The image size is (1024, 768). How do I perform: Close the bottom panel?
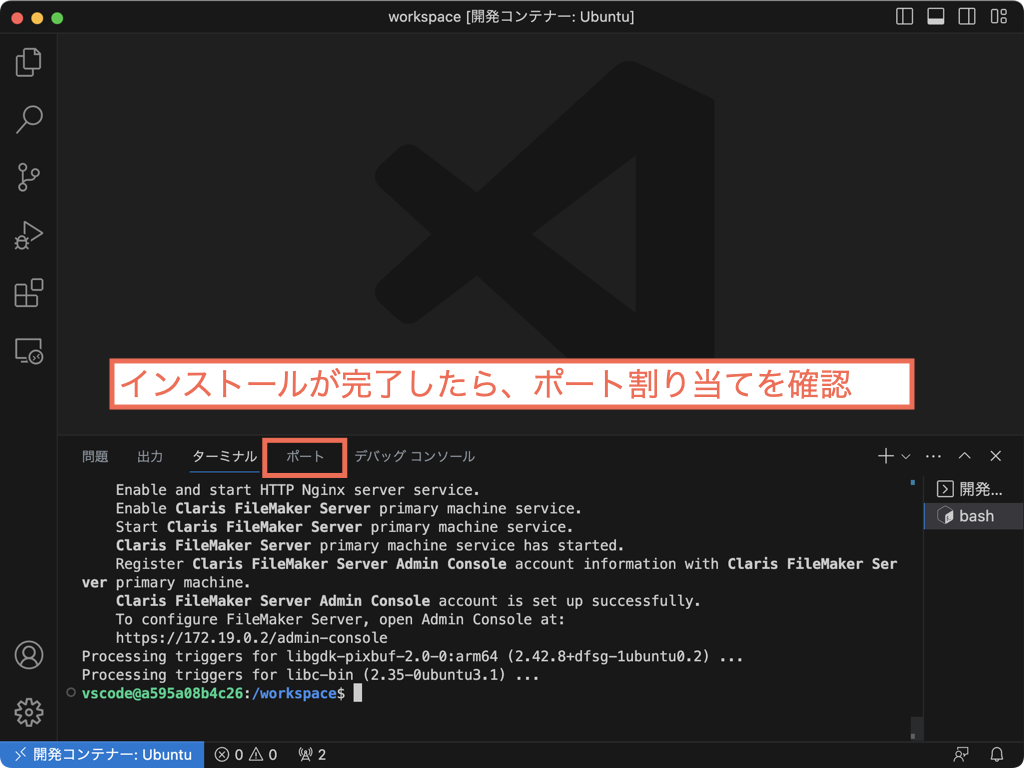[996, 456]
